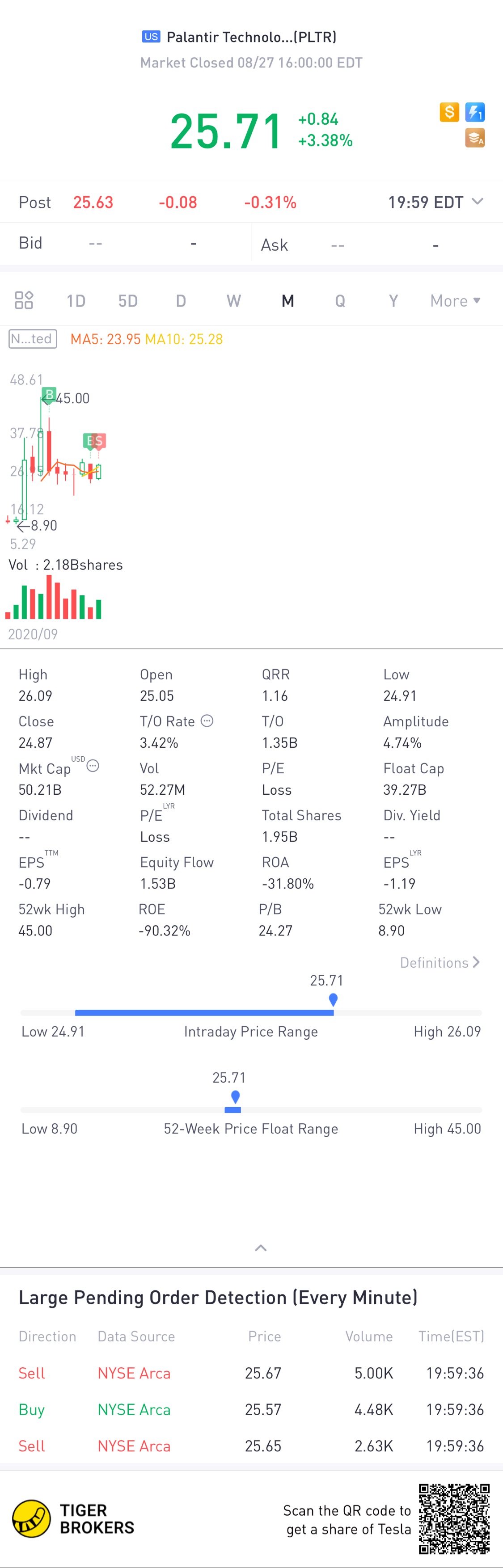Tap the Intraday Price Range slider marker
Viewport: 503px width, 1568px height.
pos(333,999)
